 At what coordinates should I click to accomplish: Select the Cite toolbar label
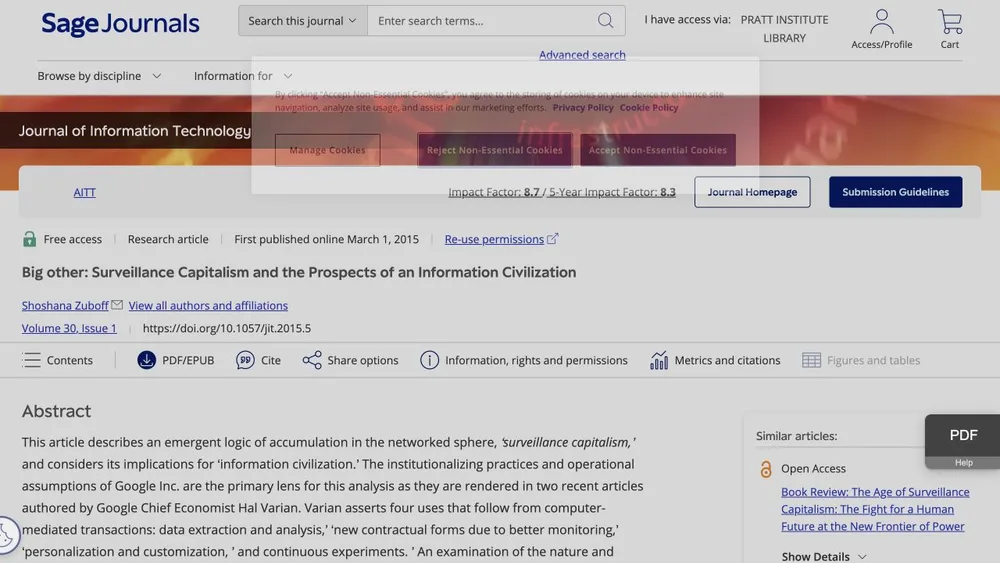point(270,360)
